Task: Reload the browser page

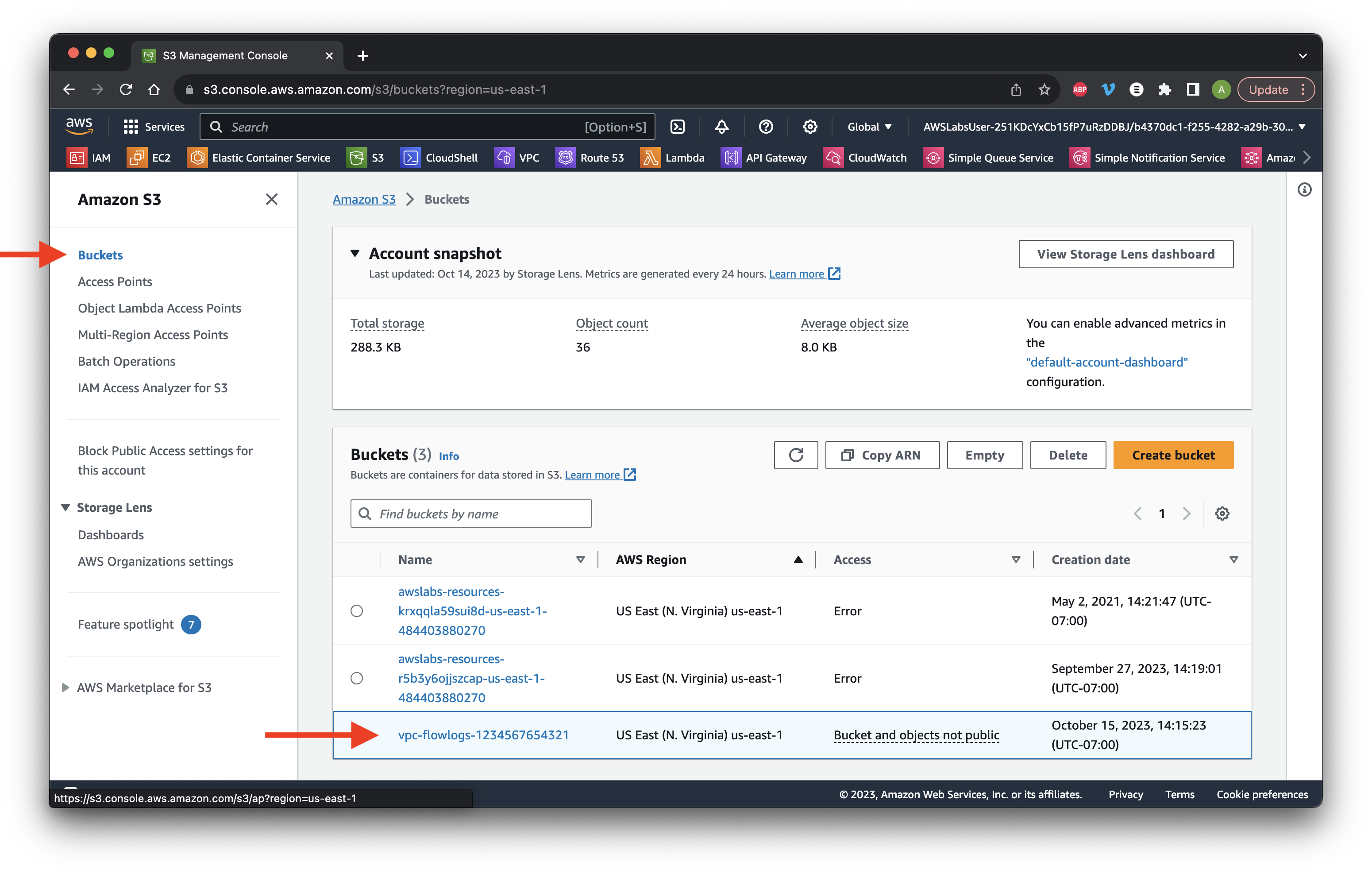Action: pos(126,89)
